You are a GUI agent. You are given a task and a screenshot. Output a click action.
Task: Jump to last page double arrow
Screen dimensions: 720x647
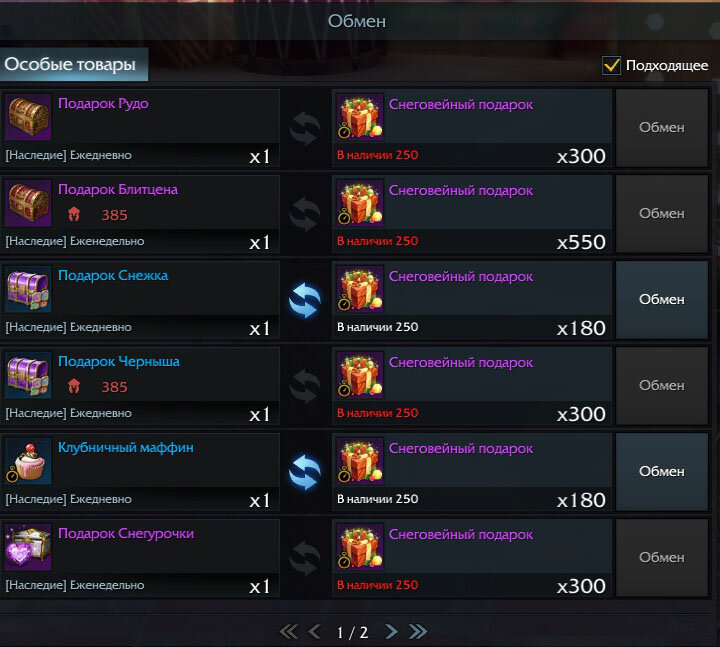418,632
